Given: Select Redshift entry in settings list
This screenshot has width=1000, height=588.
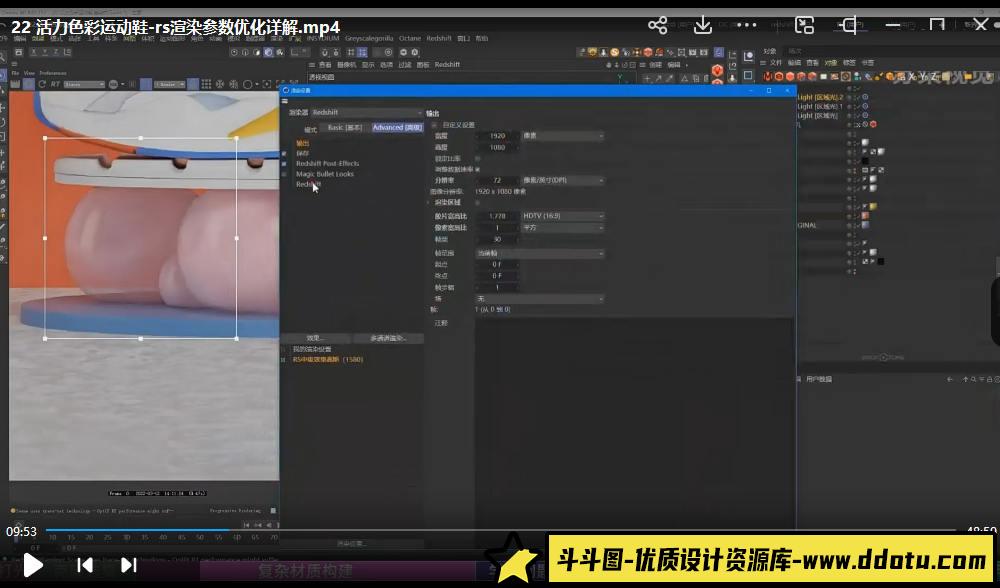Looking at the screenshot, I should [x=308, y=184].
